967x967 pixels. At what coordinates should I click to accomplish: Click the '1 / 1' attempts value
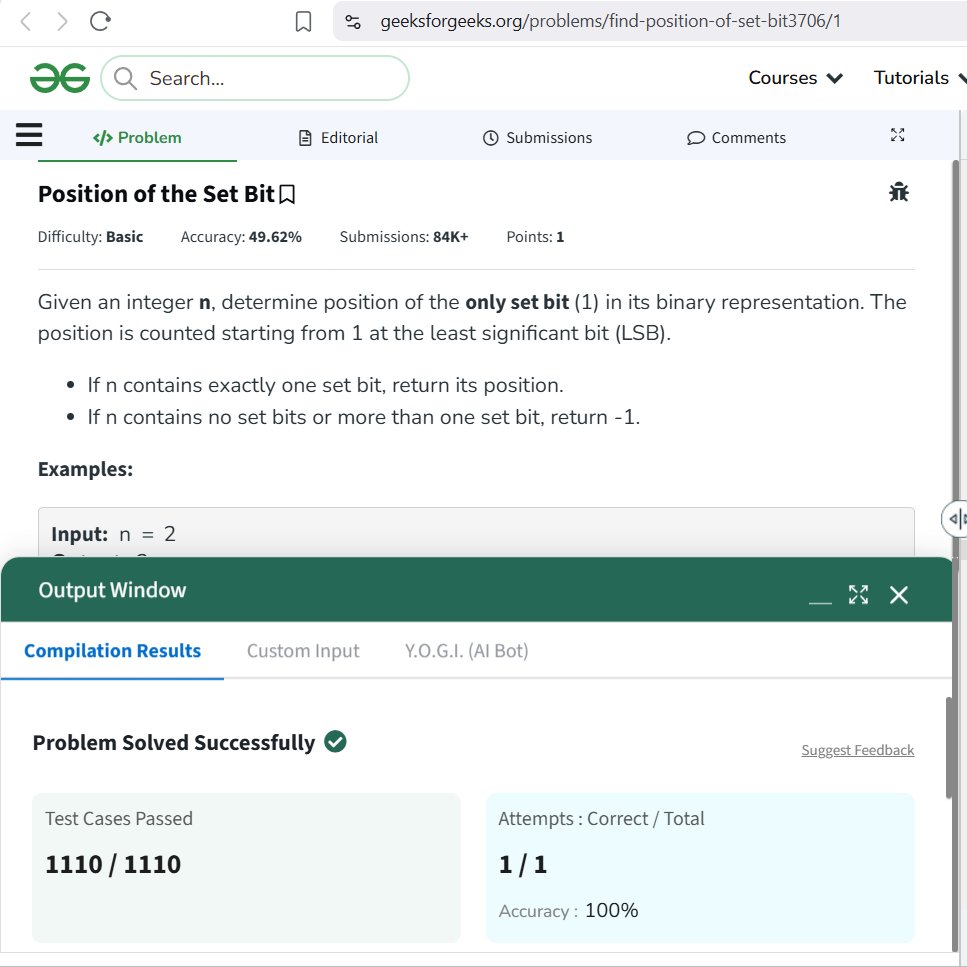click(x=523, y=865)
